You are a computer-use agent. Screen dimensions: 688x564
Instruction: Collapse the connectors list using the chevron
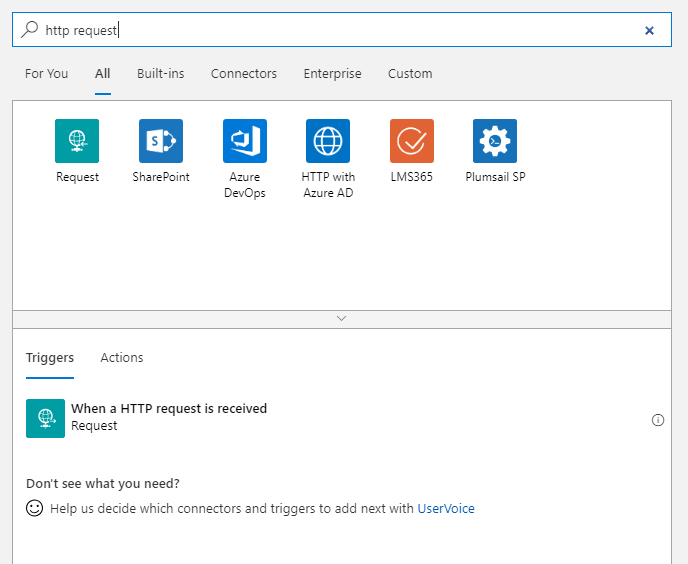342,318
